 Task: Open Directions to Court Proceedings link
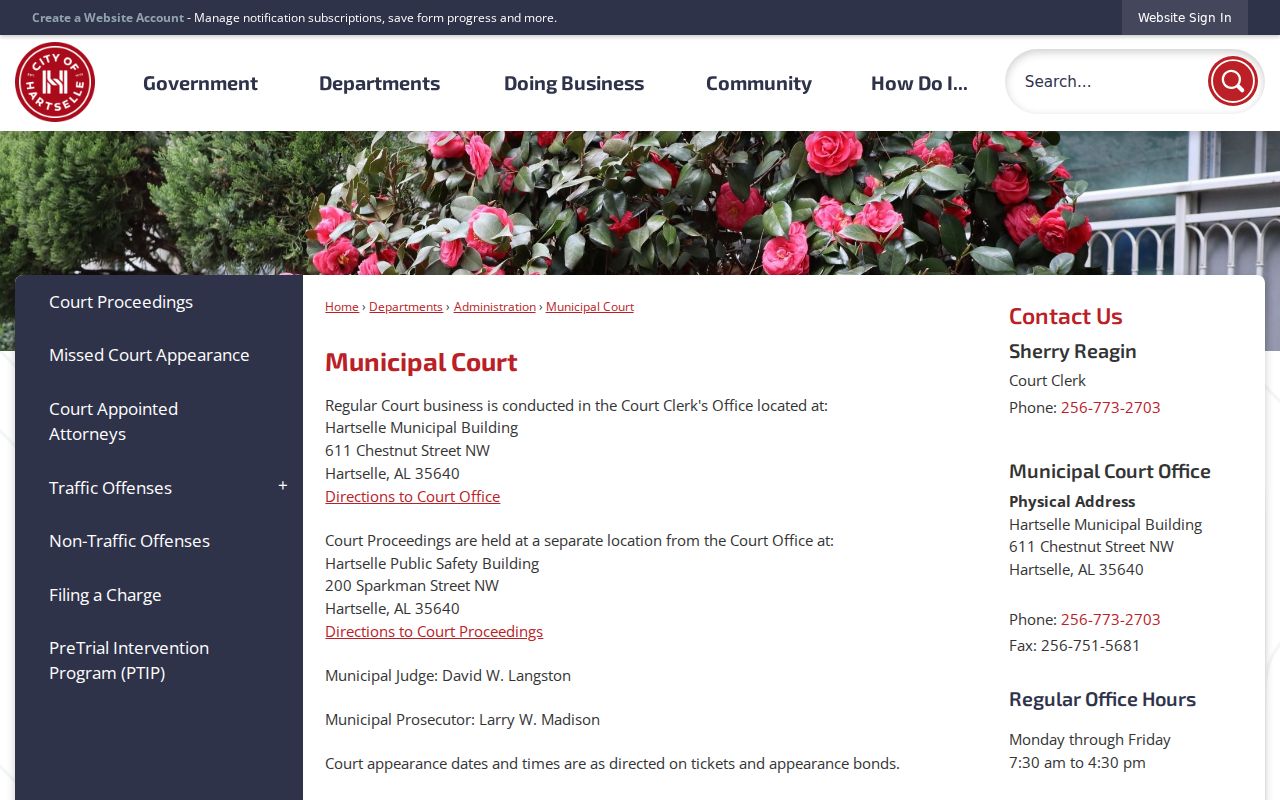point(434,631)
